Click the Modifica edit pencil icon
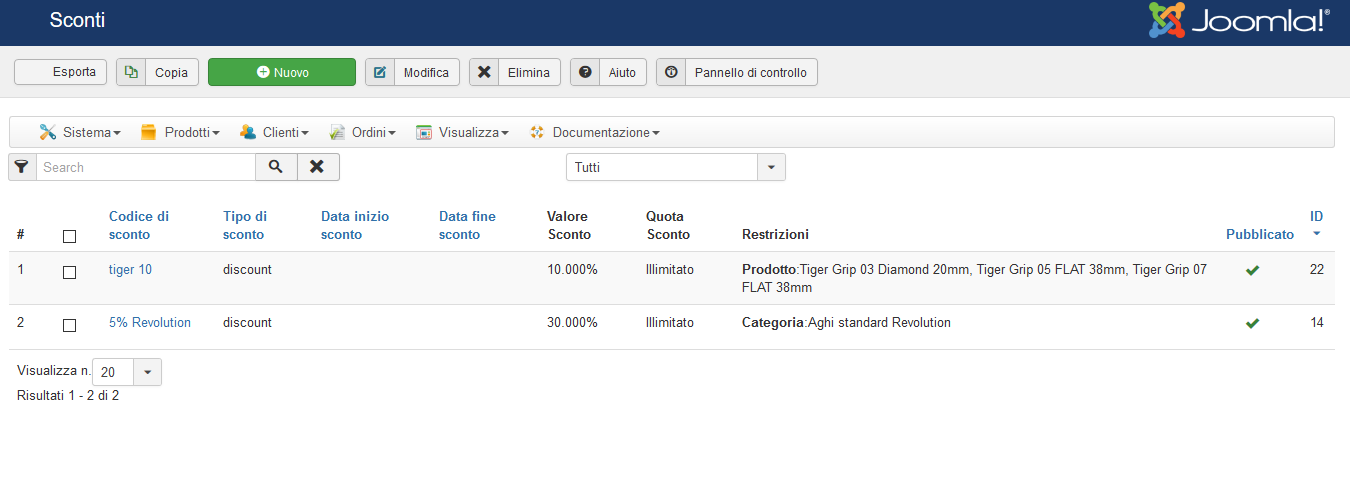This screenshot has height=494, width=1350. 380,73
